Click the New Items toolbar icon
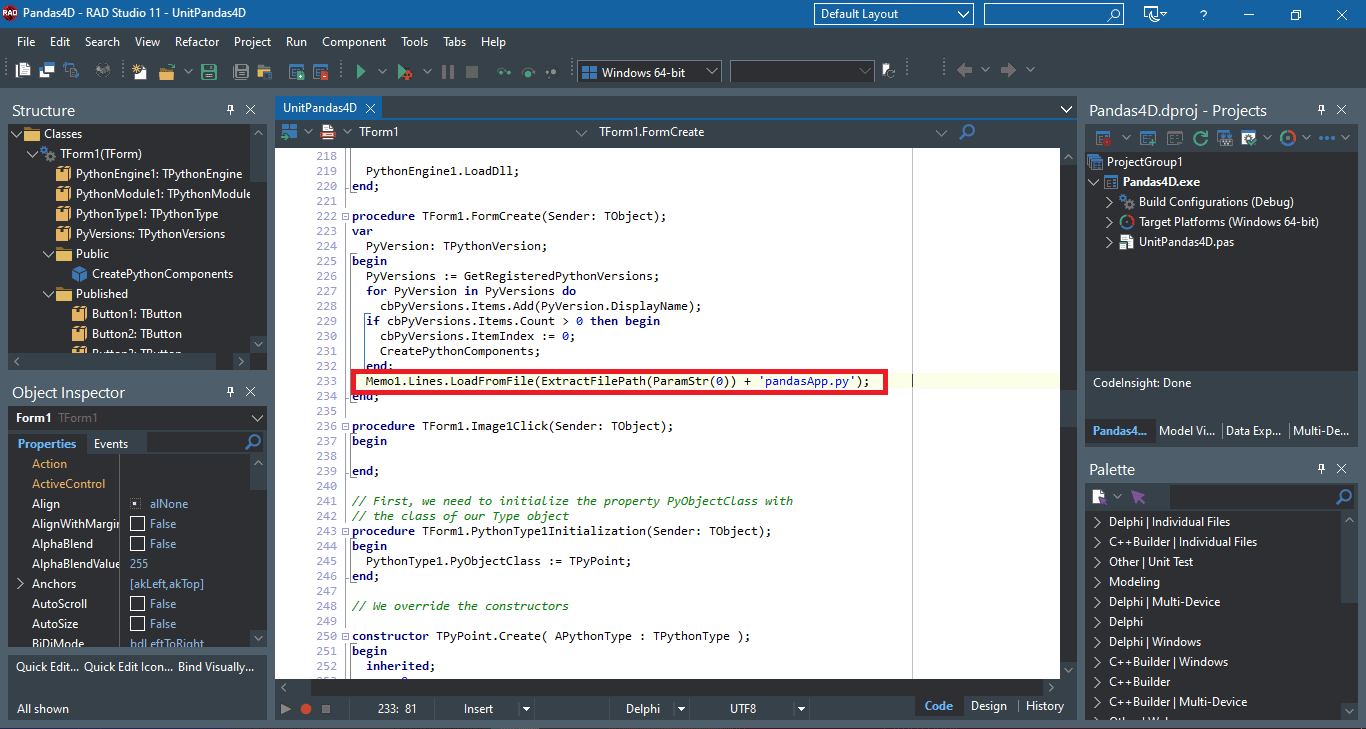 click(x=139, y=72)
